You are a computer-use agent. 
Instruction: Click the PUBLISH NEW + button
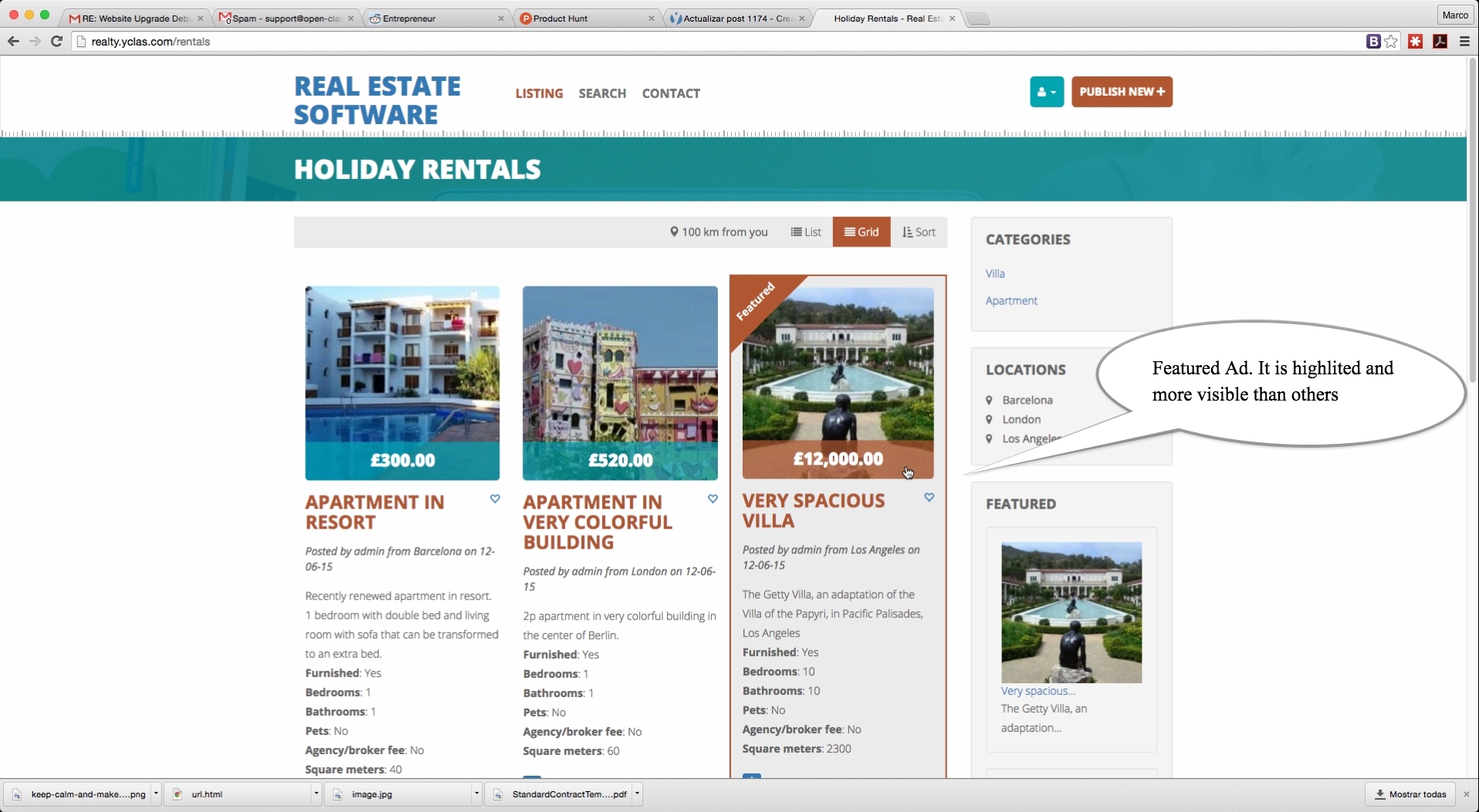click(1122, 92)
